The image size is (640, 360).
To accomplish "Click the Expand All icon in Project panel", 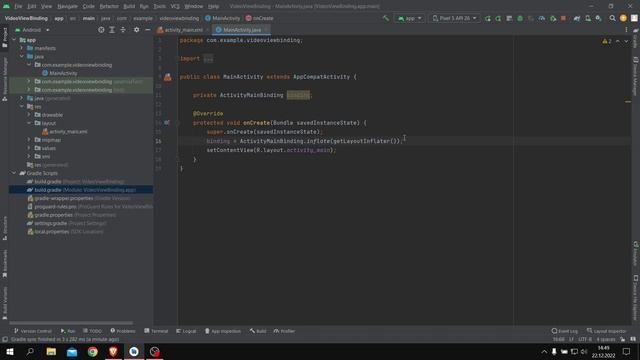I will (112, 30).
